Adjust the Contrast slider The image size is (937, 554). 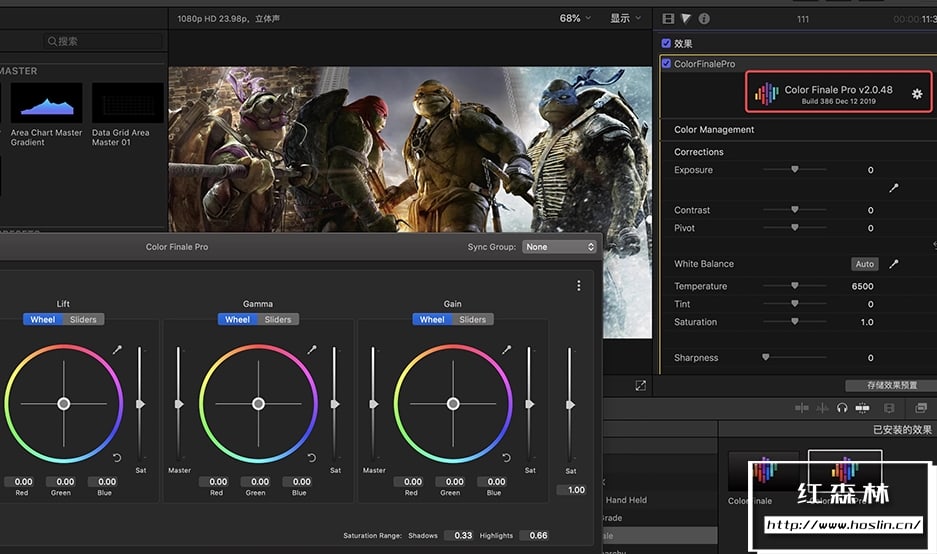(795, 210)
